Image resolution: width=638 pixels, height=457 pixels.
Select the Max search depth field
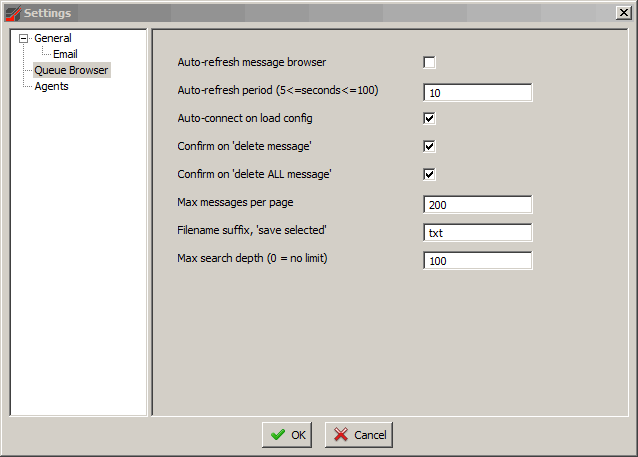click(x=477, y=261)
